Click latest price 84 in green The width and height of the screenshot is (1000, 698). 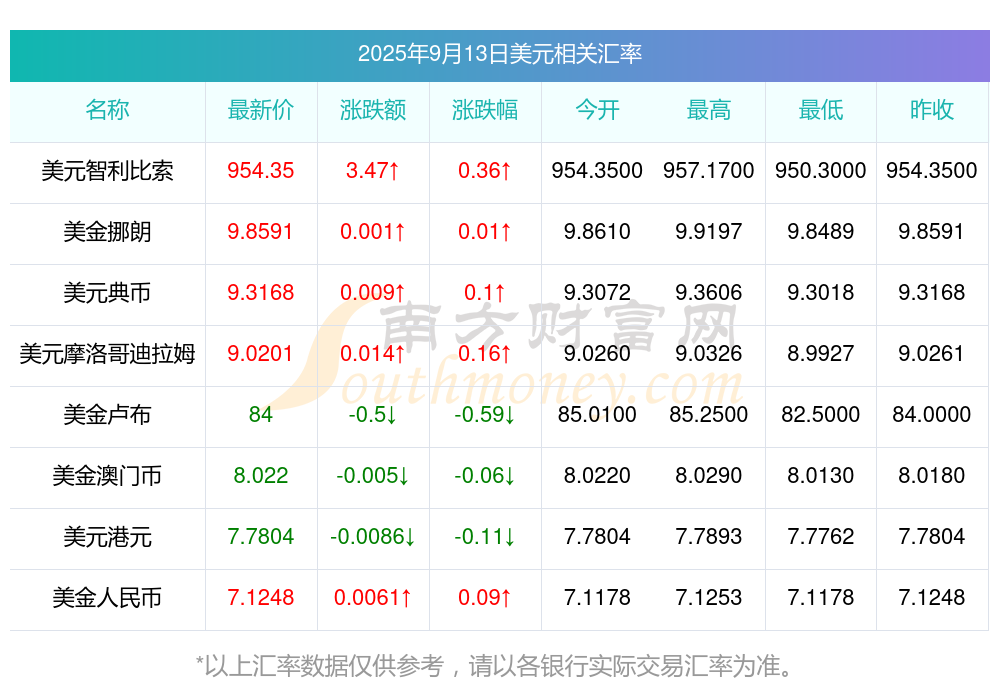(x=261, y=415)
